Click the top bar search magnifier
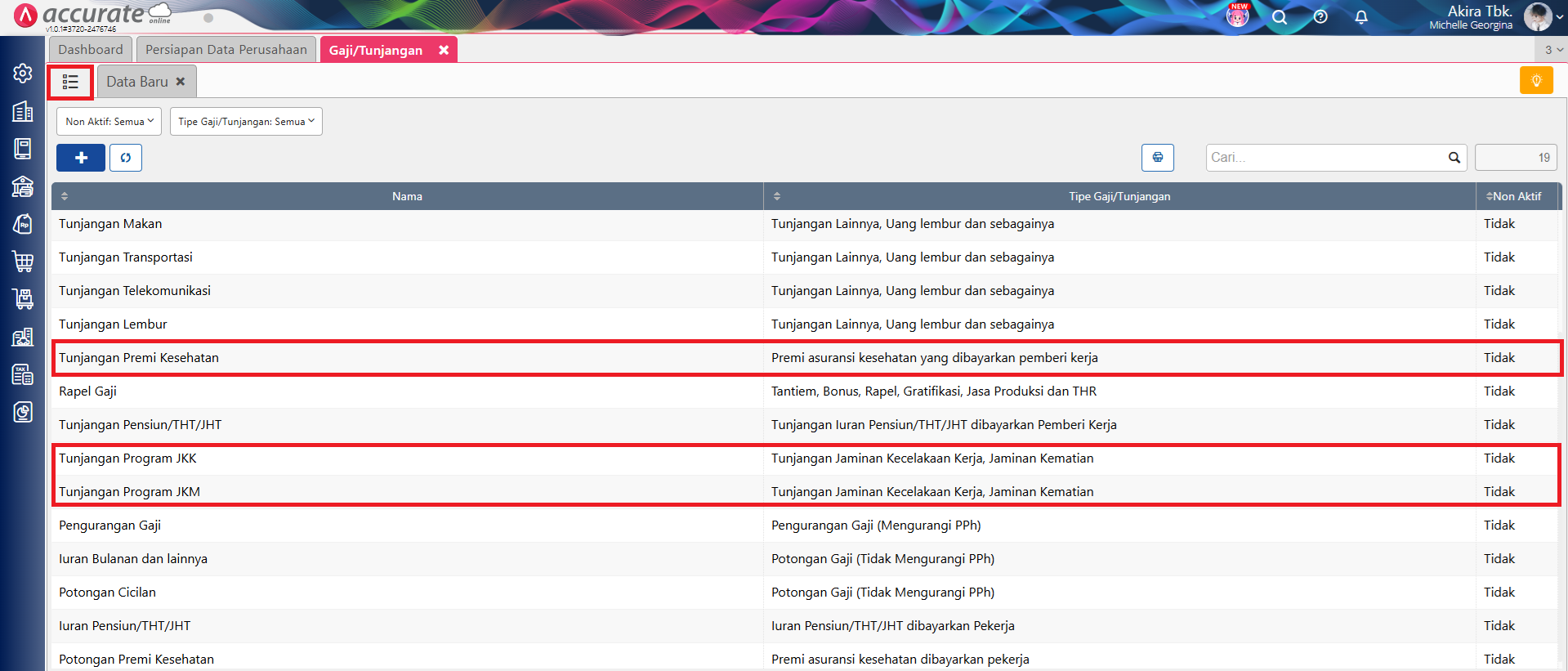Image resolution: width=1568 pixels, height=671 pixels. 1280,17
